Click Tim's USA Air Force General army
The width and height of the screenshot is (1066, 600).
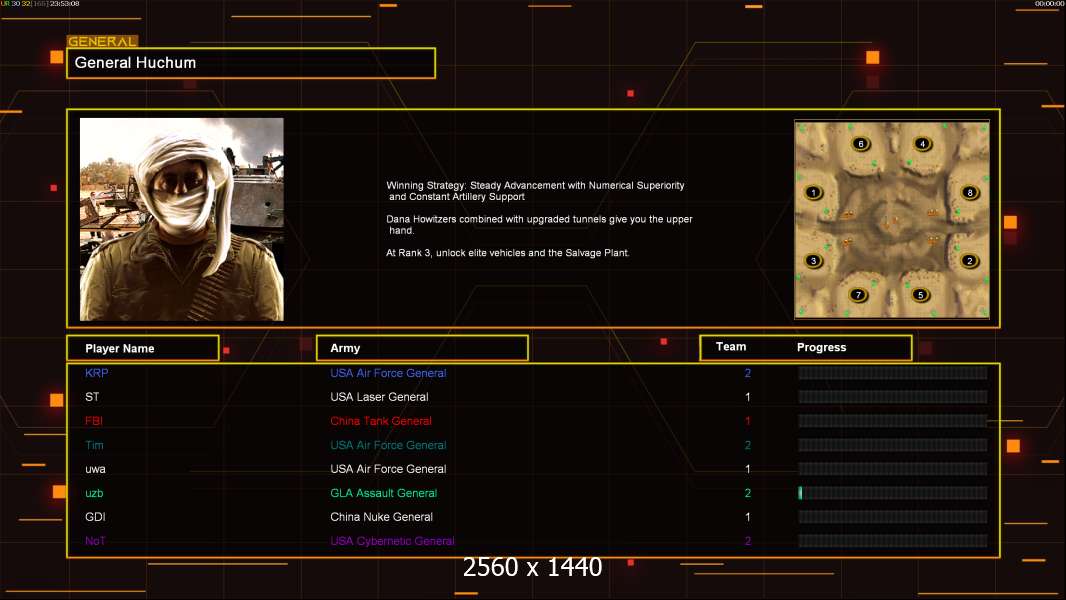(x=388, y=445)
